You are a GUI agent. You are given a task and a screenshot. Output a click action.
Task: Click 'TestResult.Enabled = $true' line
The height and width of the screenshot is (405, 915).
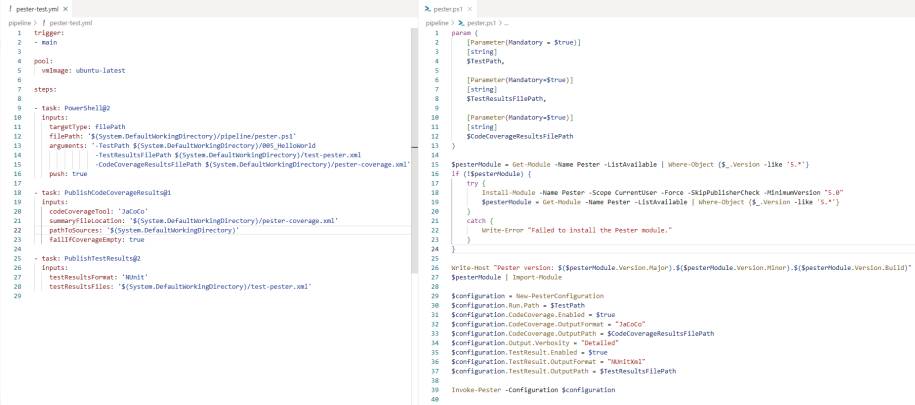point(529,352)
